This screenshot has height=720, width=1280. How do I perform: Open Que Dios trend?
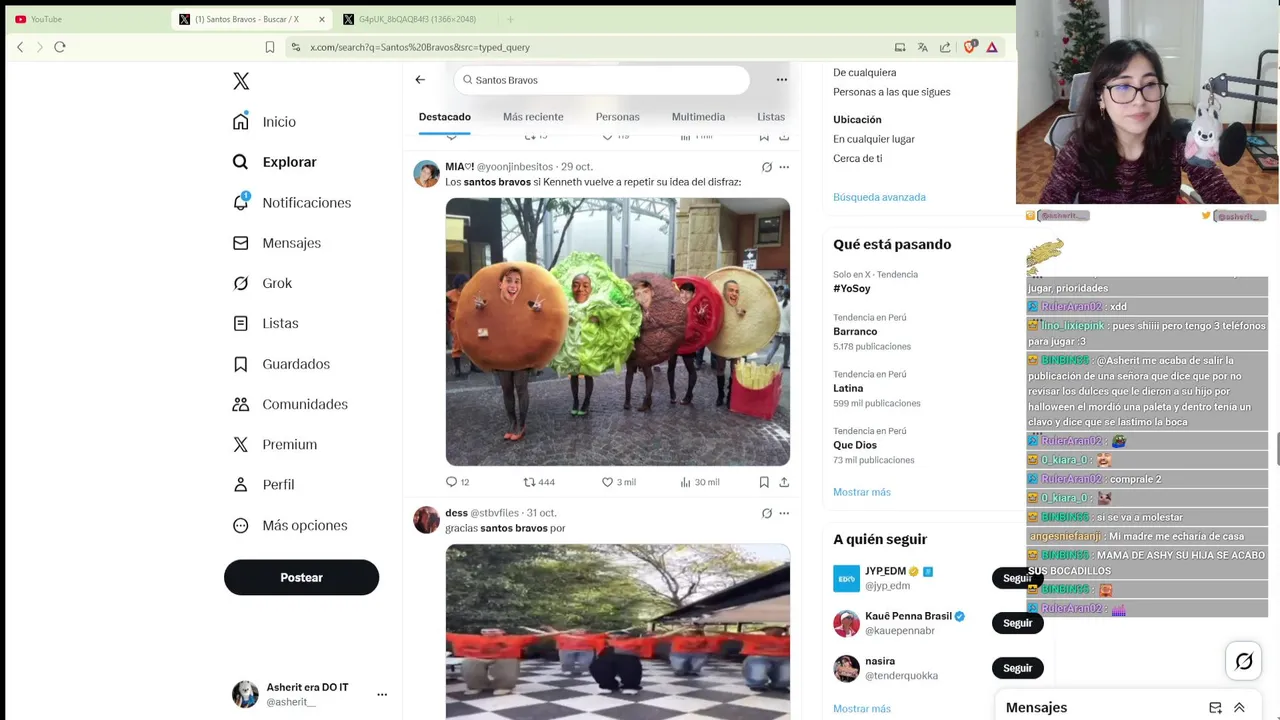pyautogui.click(x=855, y=445)
